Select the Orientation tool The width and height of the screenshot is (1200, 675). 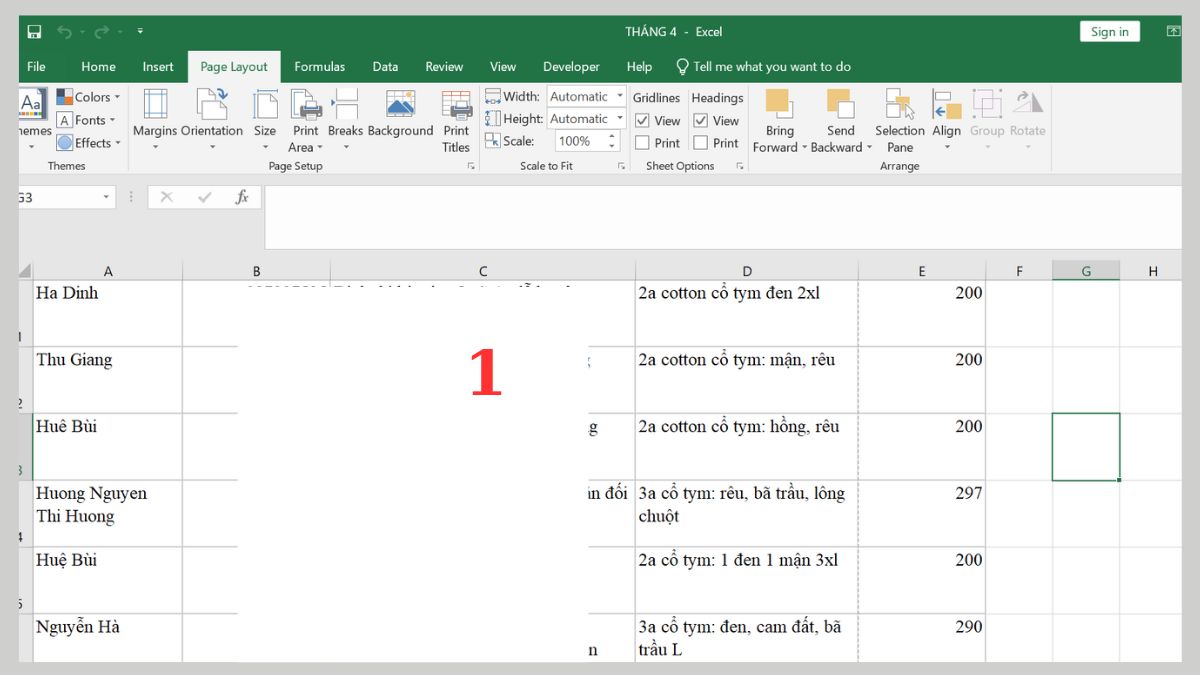click(212, 120)
